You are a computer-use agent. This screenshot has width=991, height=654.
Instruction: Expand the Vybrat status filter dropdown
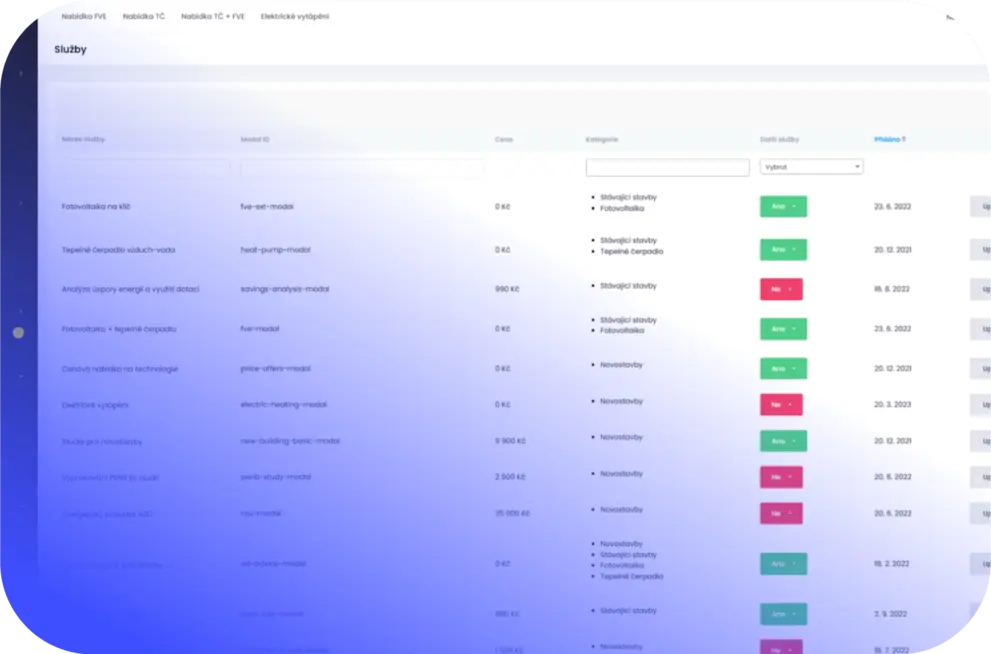[x=811, y=167]
